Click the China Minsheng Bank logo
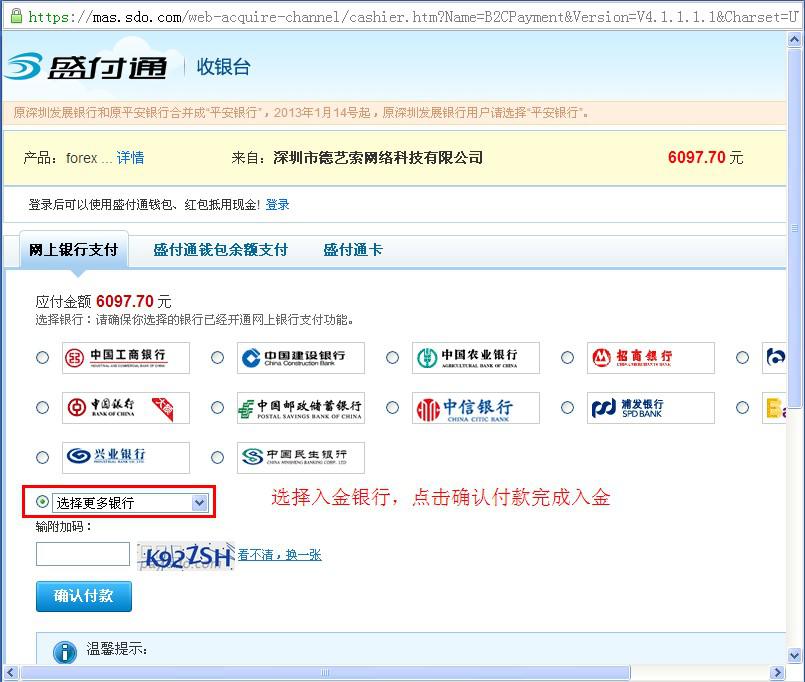Viewport: 805px width, 682px height. point(301,458)
